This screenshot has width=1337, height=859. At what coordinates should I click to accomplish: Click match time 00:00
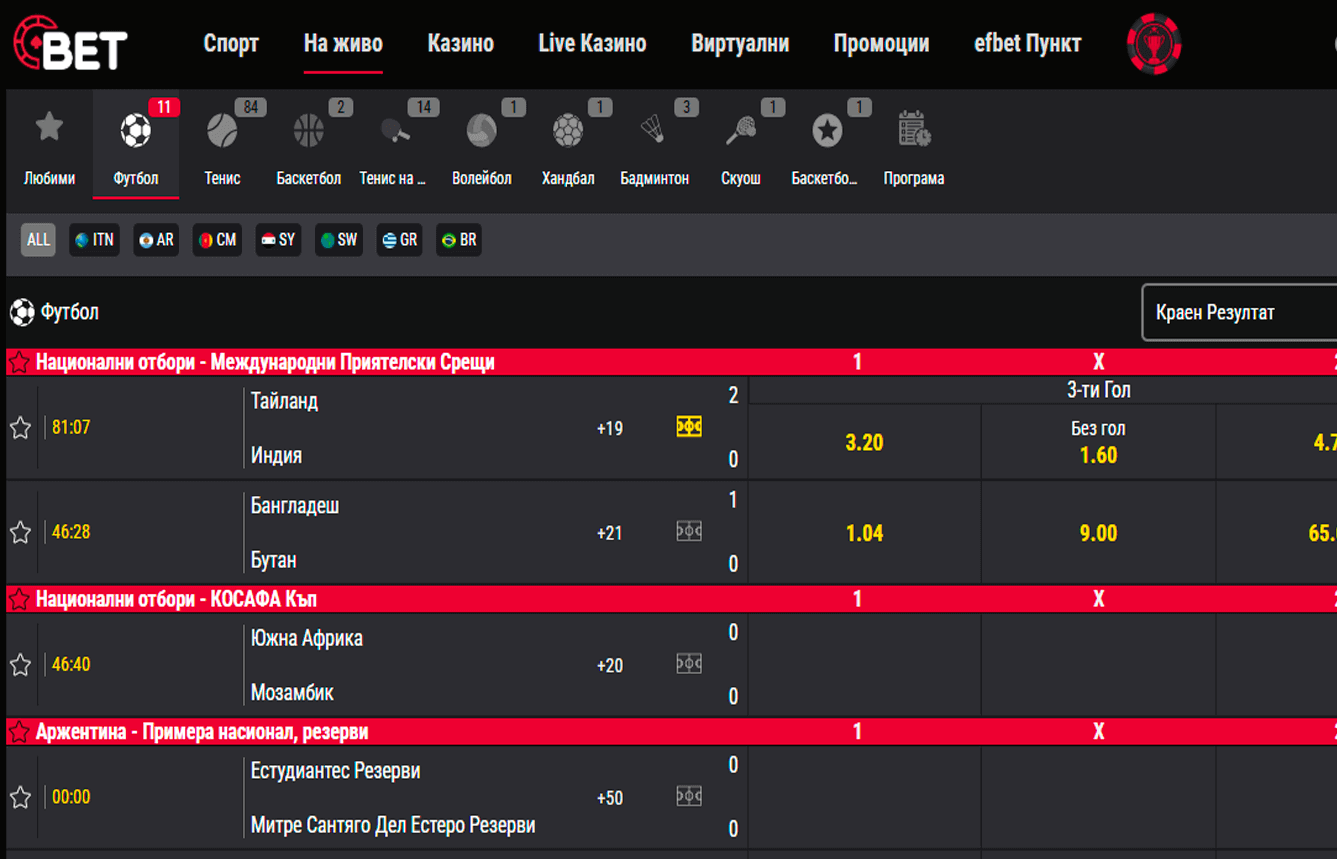click(x=71, y=797)
